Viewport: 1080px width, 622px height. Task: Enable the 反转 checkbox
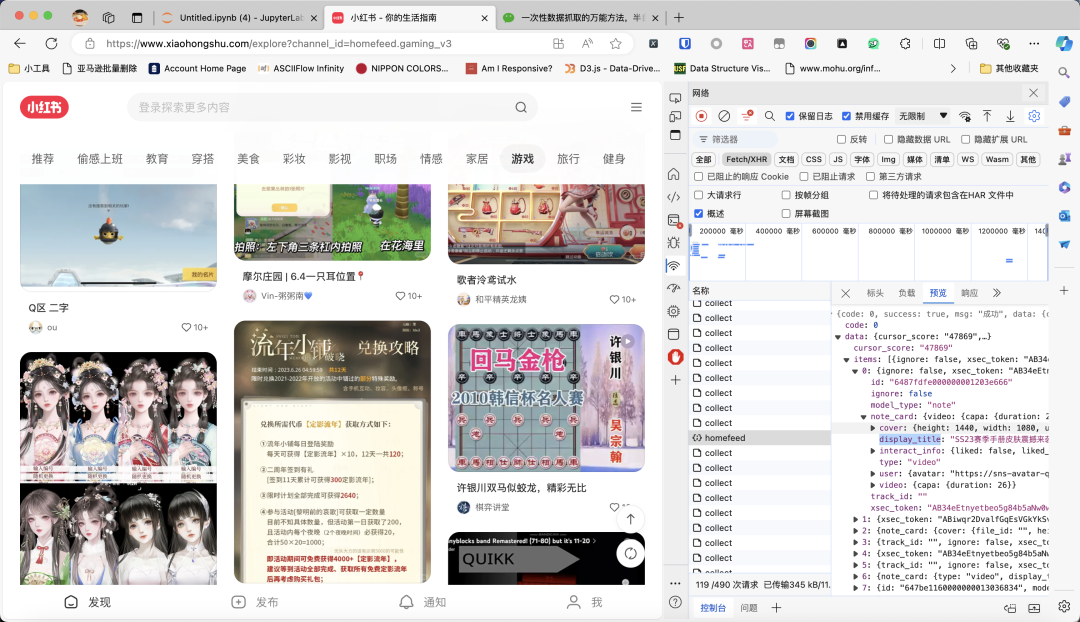coord(841,139)
